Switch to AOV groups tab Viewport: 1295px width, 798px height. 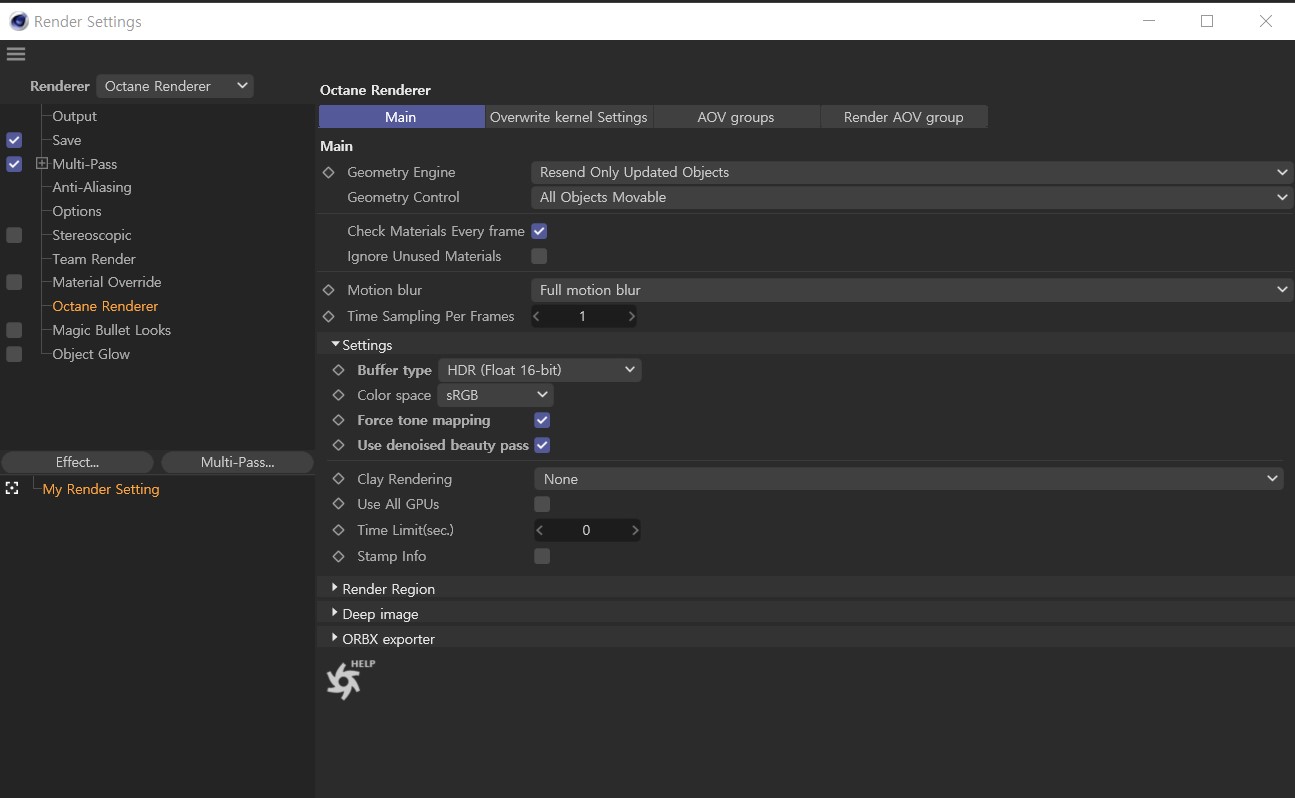pyautogui.click(x=736, y=117)
